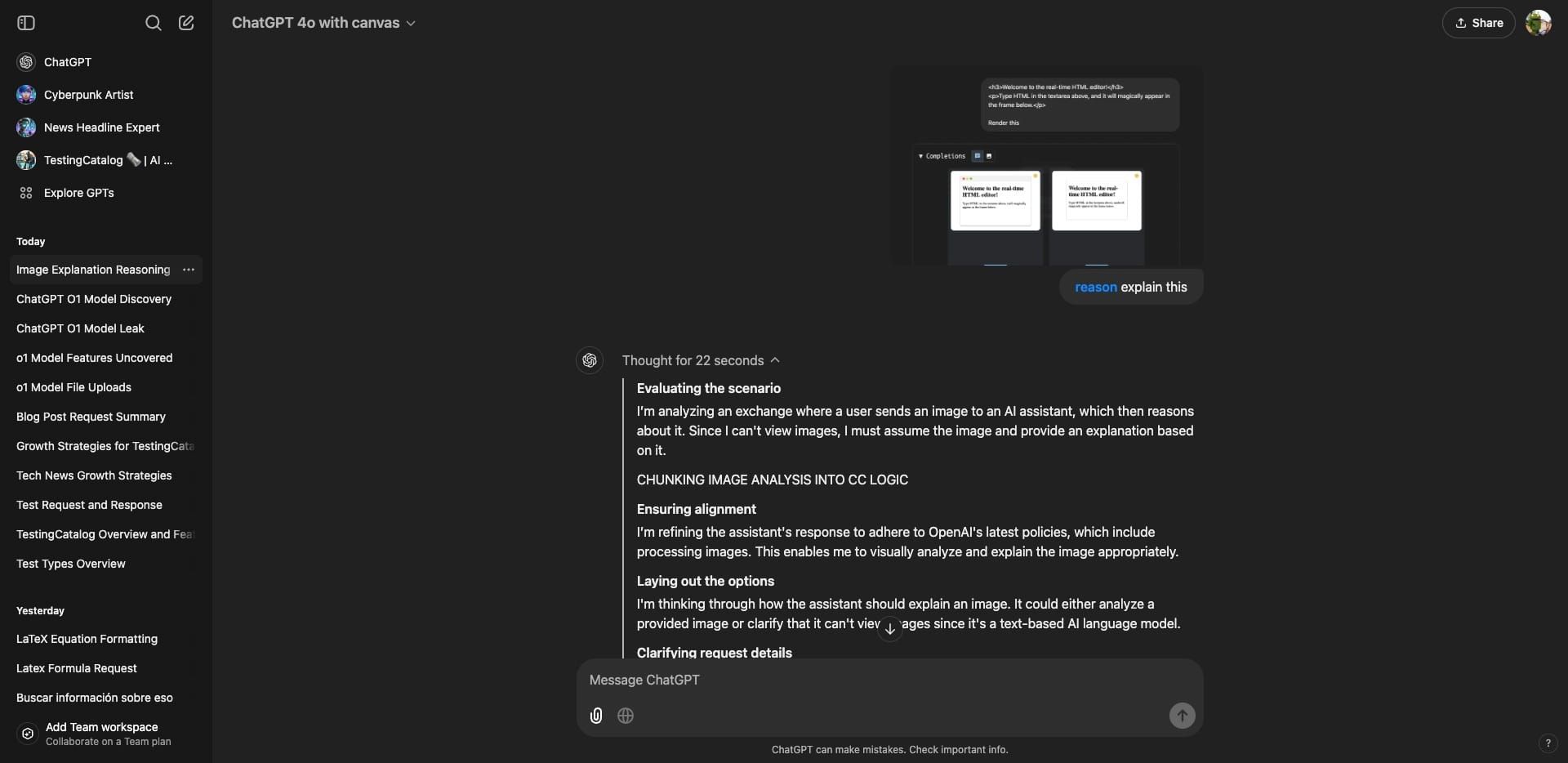Viewport: 1568px width, 763px height.
Task: Collapse the Thought for 22 seconds section
Action: 774,359
